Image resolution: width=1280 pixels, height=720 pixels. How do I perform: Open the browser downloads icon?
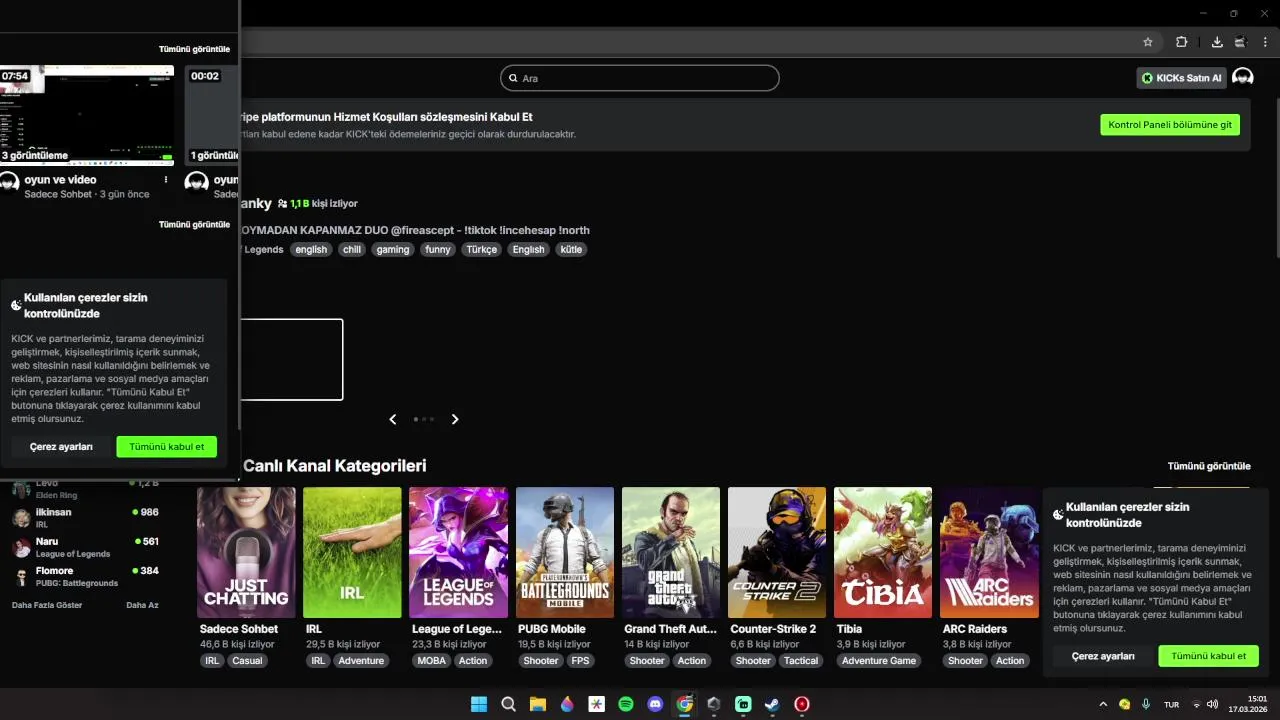click(x=1217, y=42)
